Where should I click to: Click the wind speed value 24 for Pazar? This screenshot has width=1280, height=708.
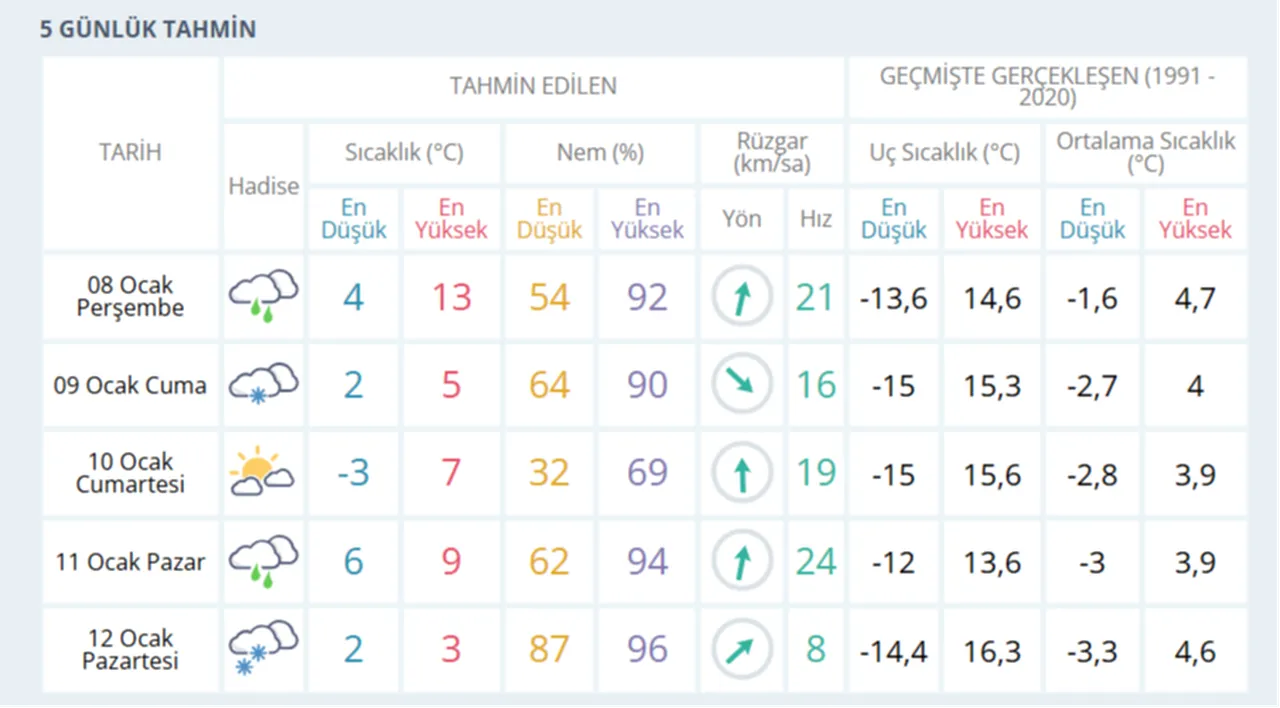pos(816,561)
